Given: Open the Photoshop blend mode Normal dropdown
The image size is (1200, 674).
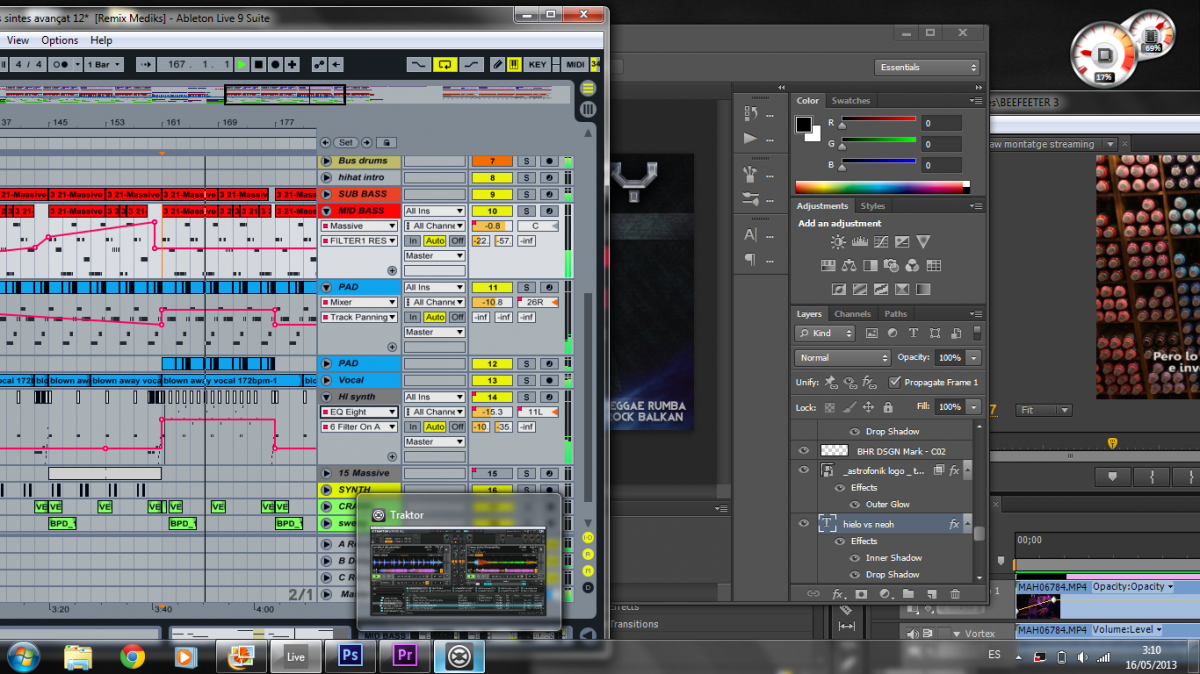Looking at the screenshot, I should (x=842, y=357).
